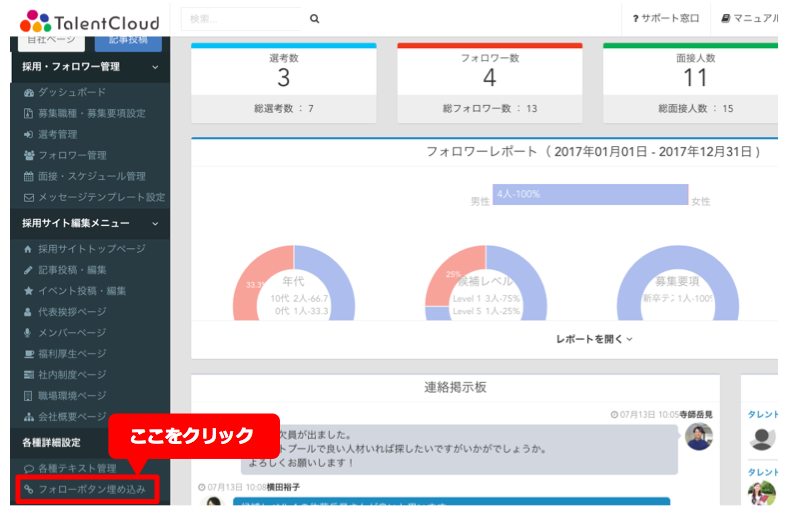The width and height of the screenshot is (790, 516).
Task: Click the 4人-100% gender bar
Action: tap(590, 195)
